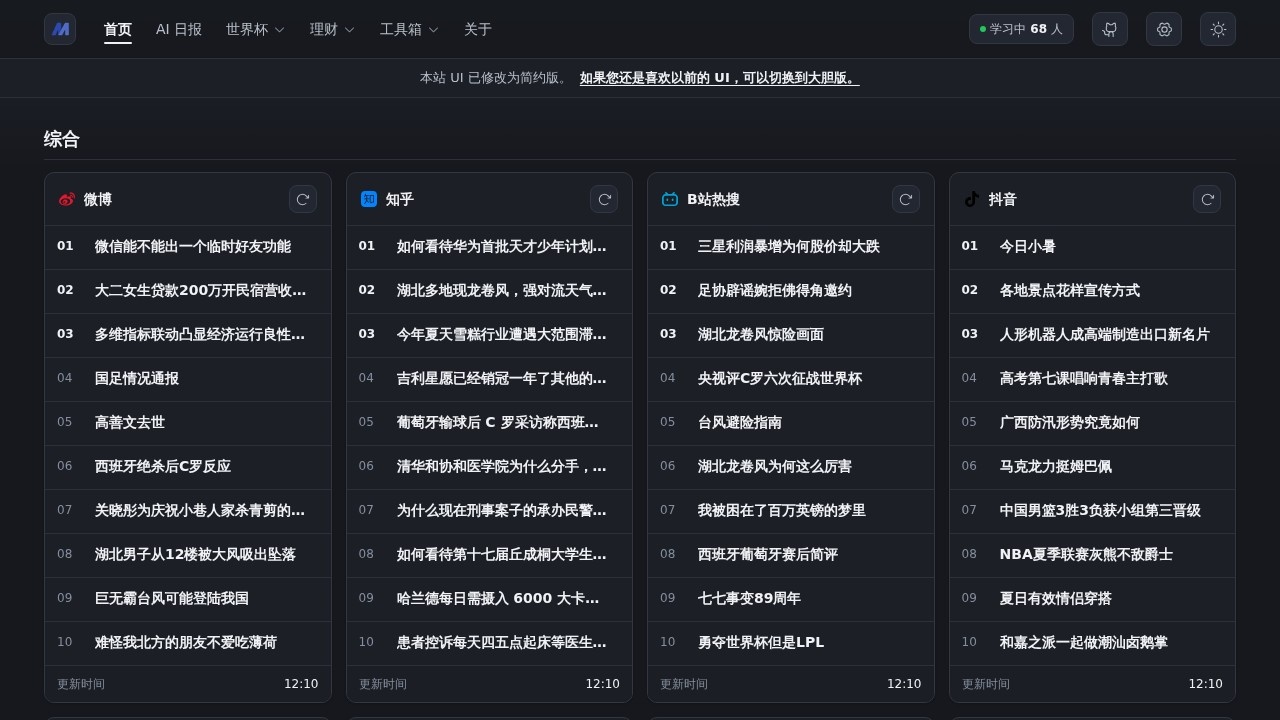This screenshot has width=1280, height=720.
Task: Open 湖北龙卷风惊险画面
Action: tap(761, 334)
